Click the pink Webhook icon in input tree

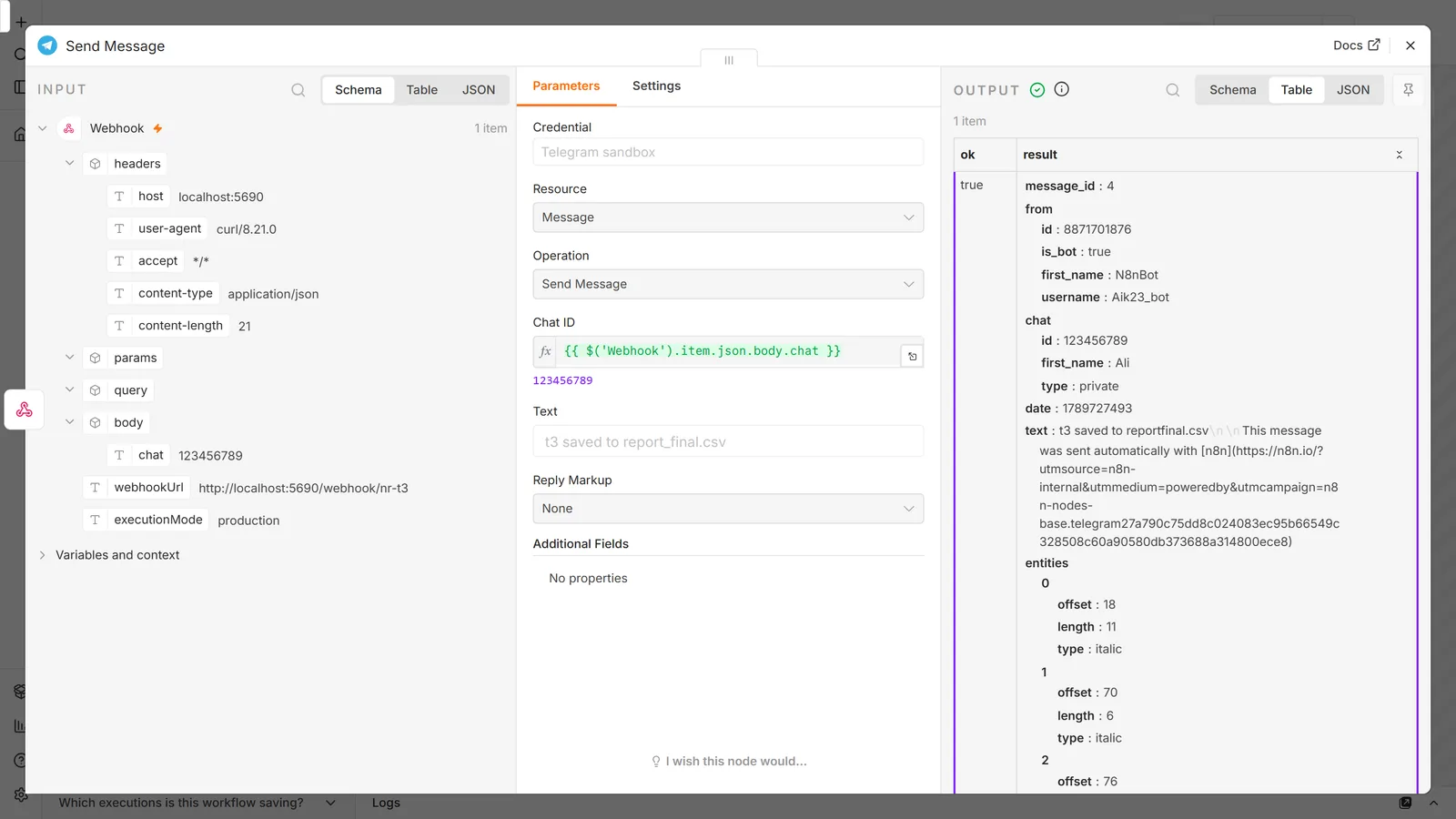click(68, 128)
